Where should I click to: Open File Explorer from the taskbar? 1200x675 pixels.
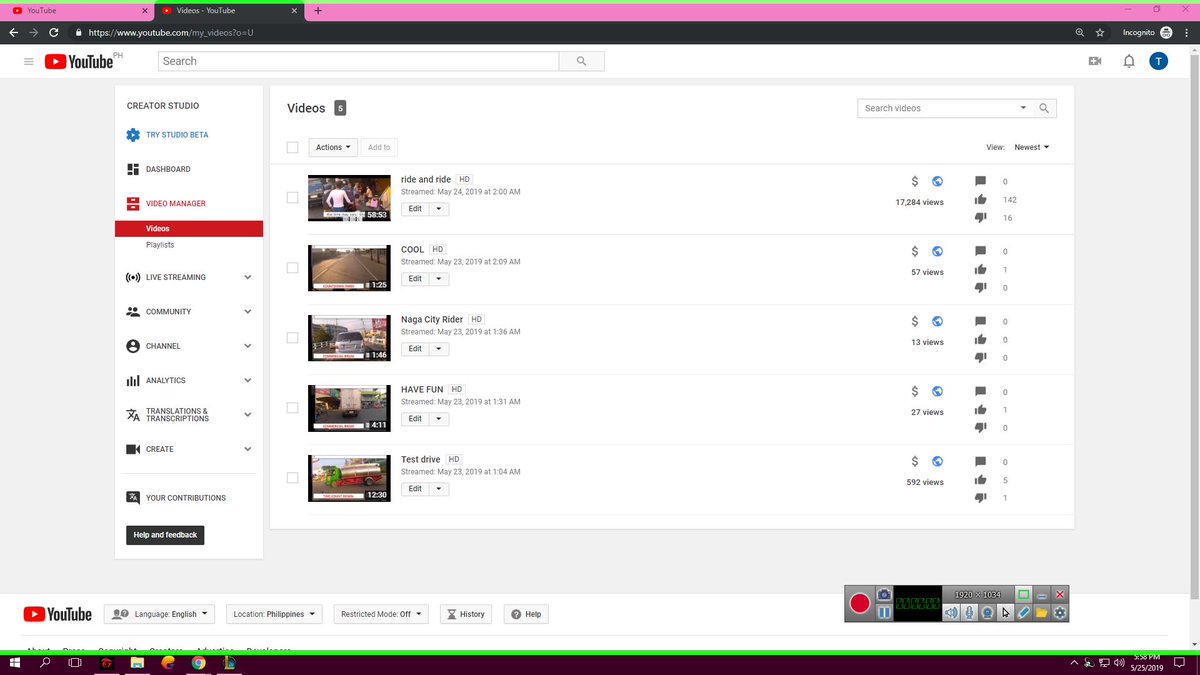tap(137, 663)
